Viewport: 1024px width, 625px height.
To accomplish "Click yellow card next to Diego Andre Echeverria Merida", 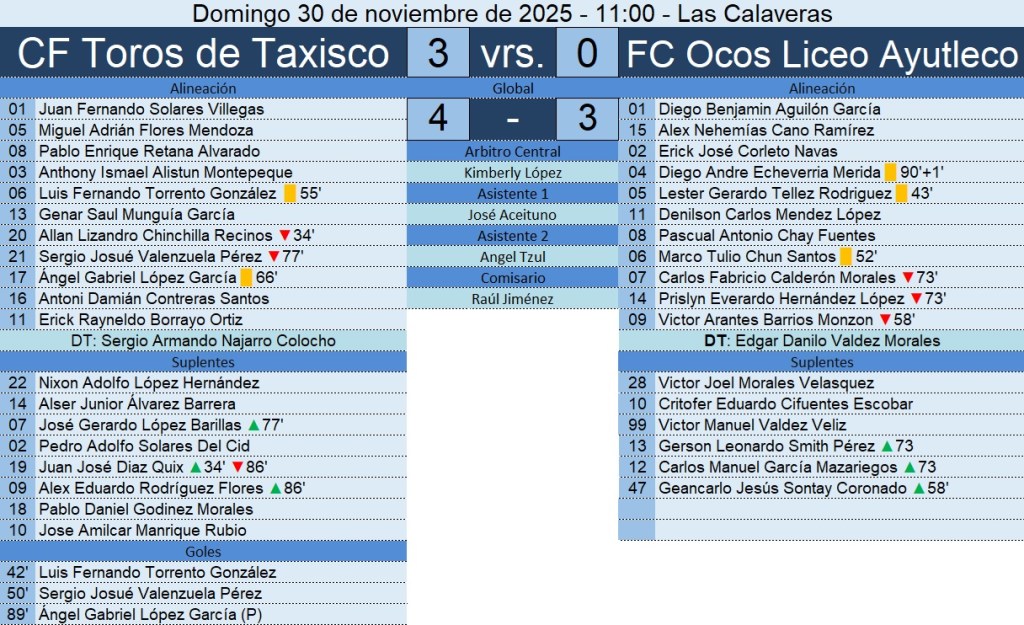I will (x=890, y=173).
